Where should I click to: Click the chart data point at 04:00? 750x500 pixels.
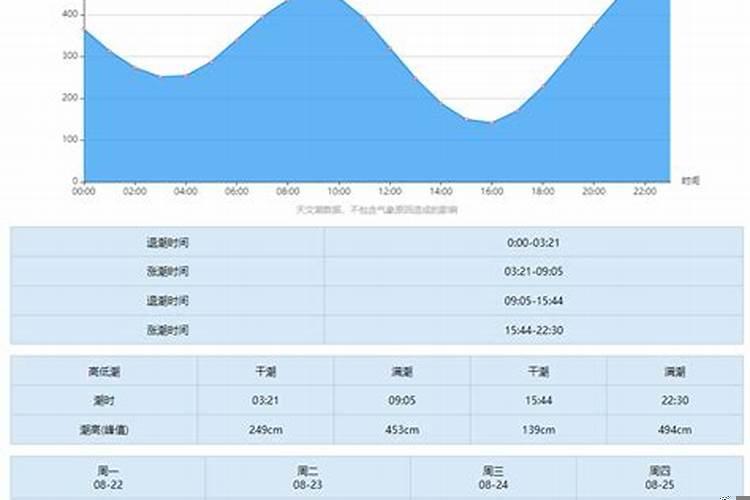(x=185, y=75)
